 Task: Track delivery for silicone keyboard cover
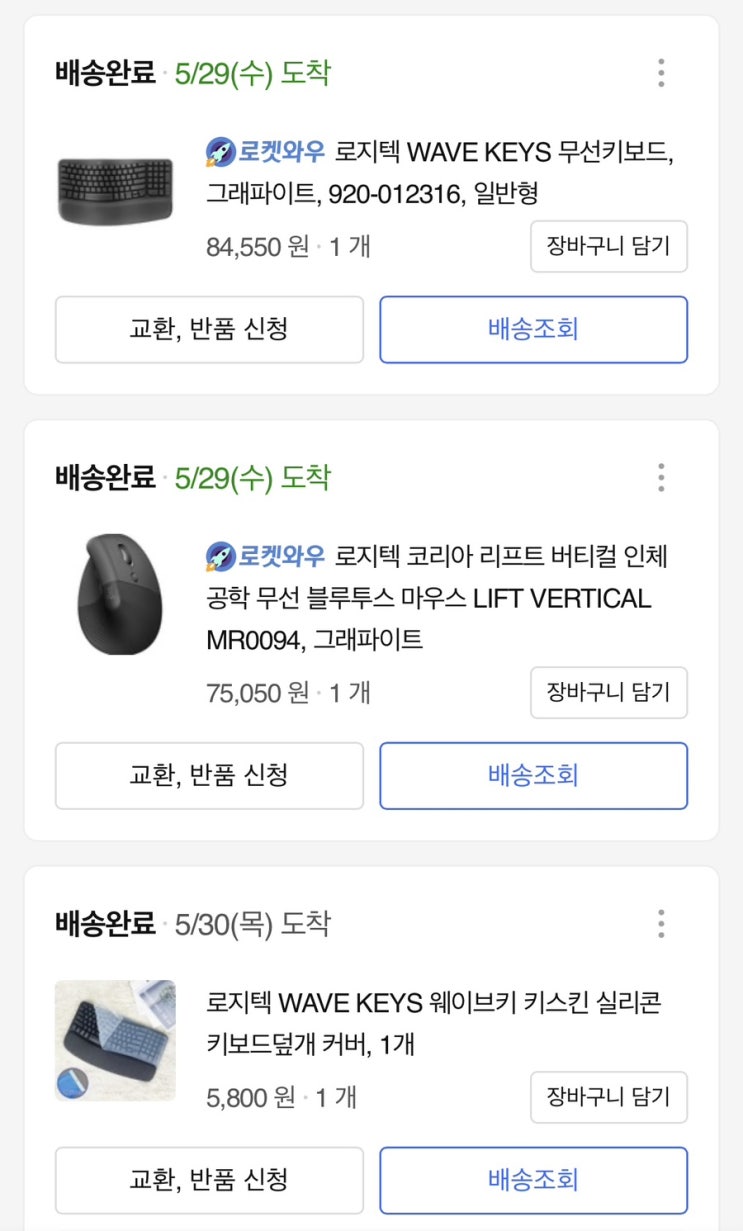click(x=533, y=1180)
